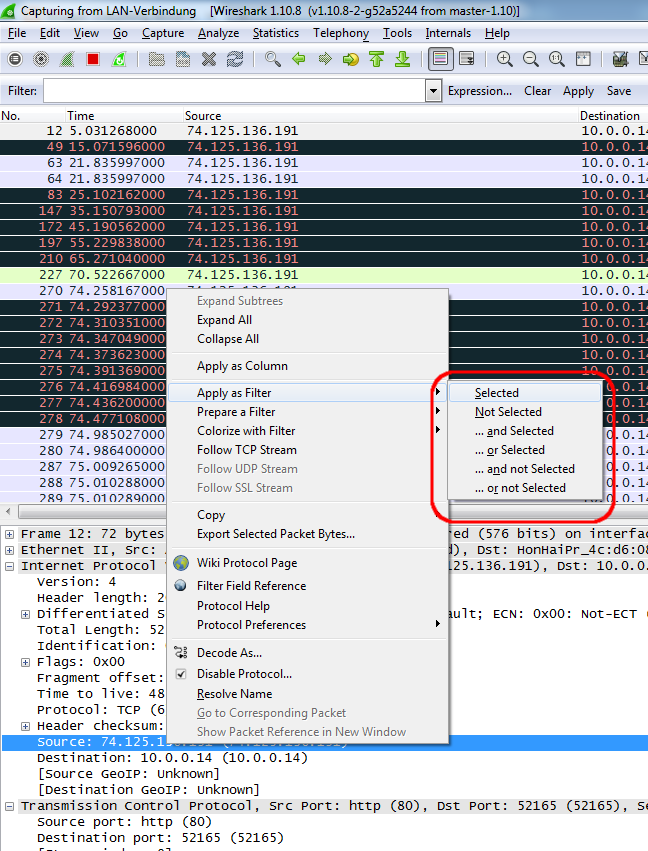Click inside the Filter text input field
The image size is (648, 851).
click(x=233, y=91)
